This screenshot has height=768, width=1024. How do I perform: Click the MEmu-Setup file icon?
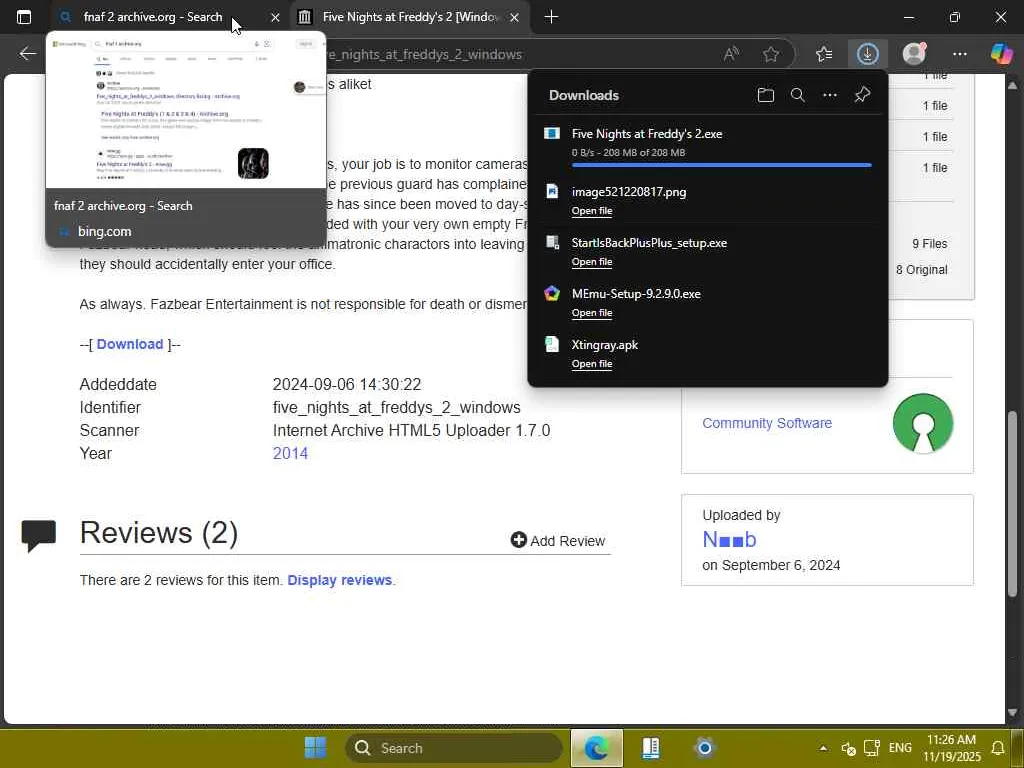[x=552, y=293]
